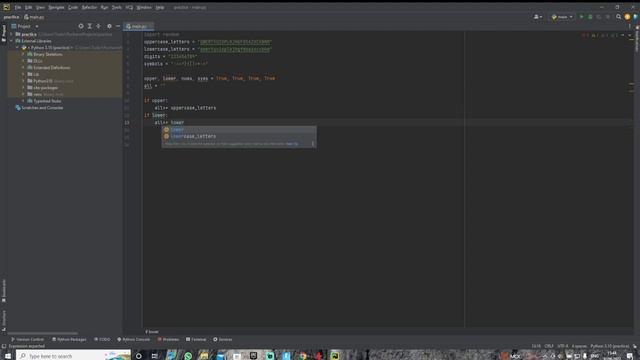Screen dimensions: 640x360
Task: Click the Select Opened File target icon
Action: 81,26
